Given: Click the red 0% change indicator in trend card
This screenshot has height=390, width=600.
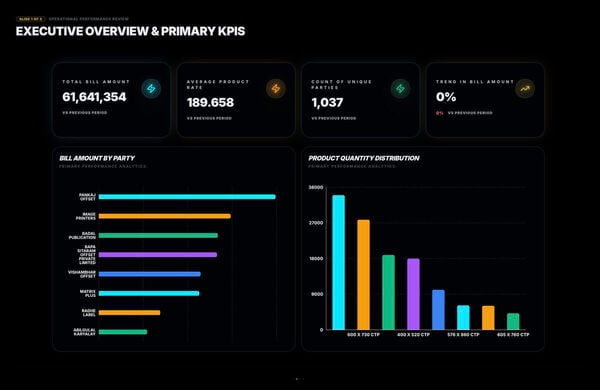Looking at the screenshot, I should tap(440, 113).
